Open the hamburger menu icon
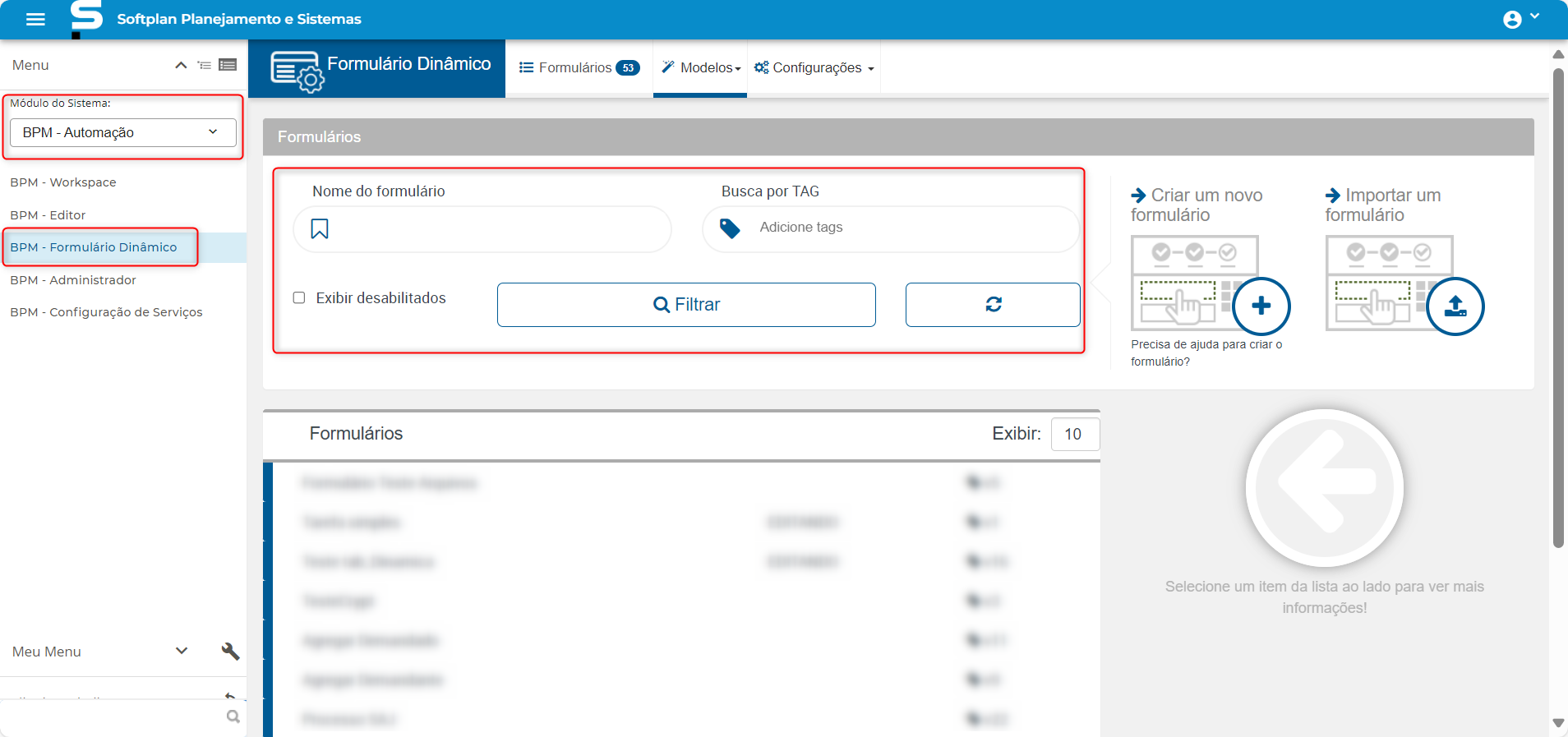1568x737 pixels. coord(35,19)
